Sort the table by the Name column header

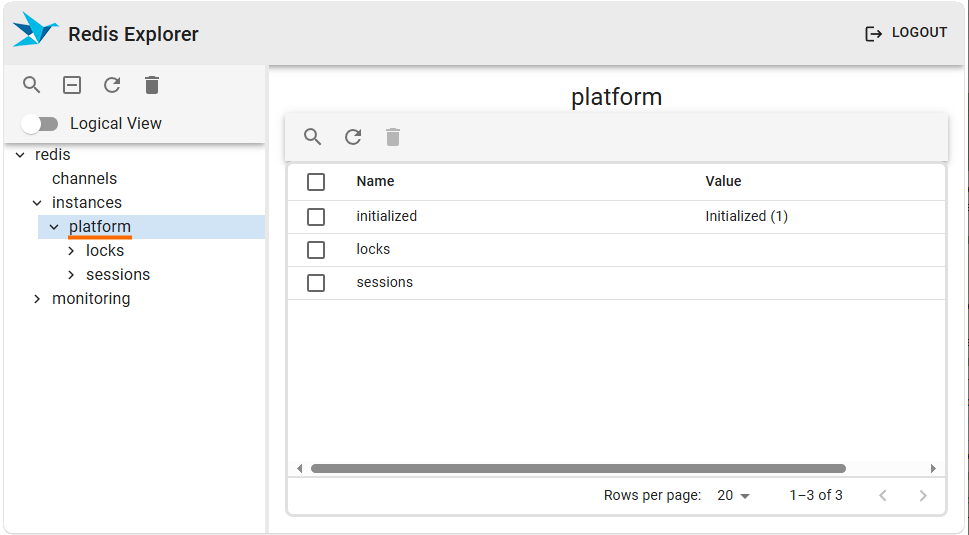click(x=375, y=182)
